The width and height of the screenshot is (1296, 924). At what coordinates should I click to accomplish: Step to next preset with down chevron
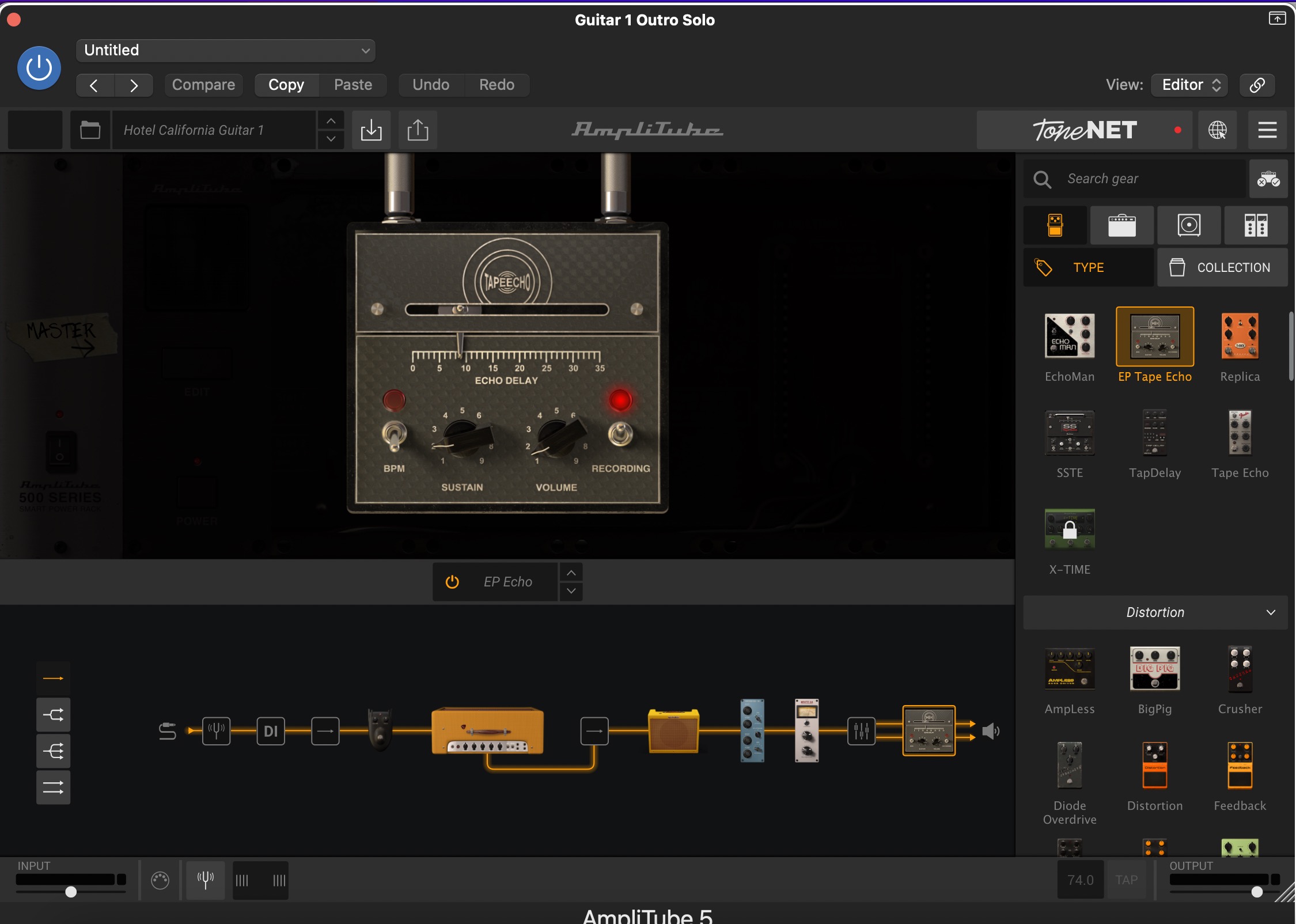pos(331,139)
